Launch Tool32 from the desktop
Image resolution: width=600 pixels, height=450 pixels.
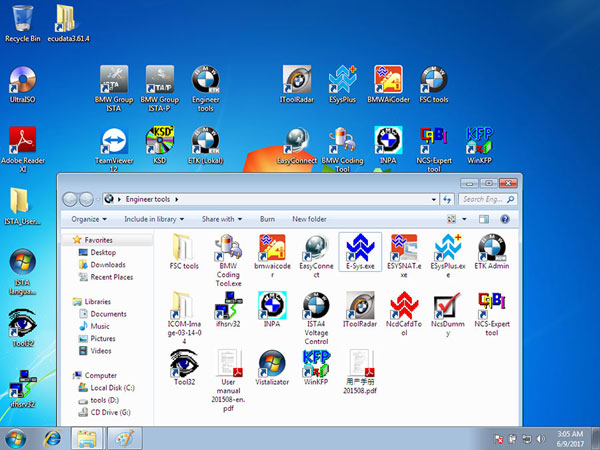pyautogui.click(x=22, y=328)
